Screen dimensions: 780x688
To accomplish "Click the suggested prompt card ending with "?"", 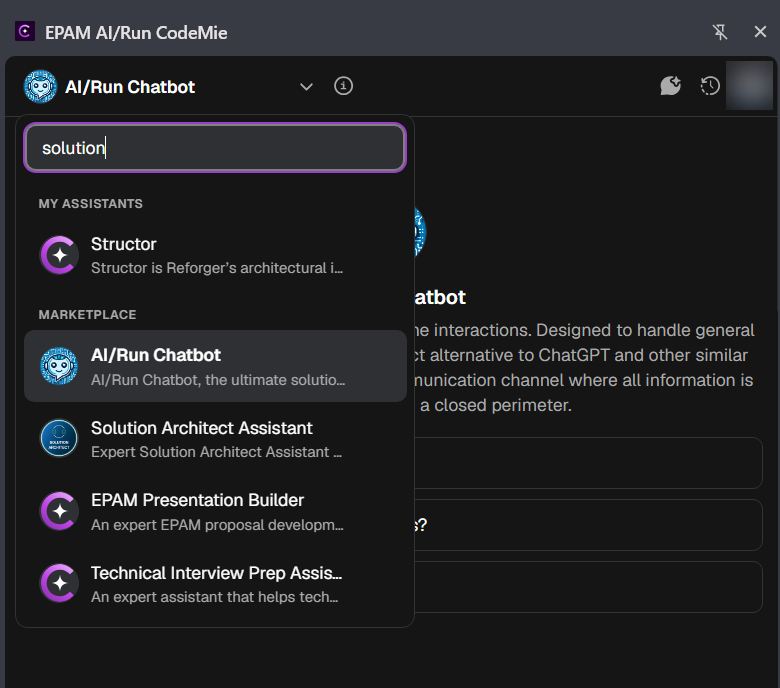I will pyautogui.click(x=588, y=525).
